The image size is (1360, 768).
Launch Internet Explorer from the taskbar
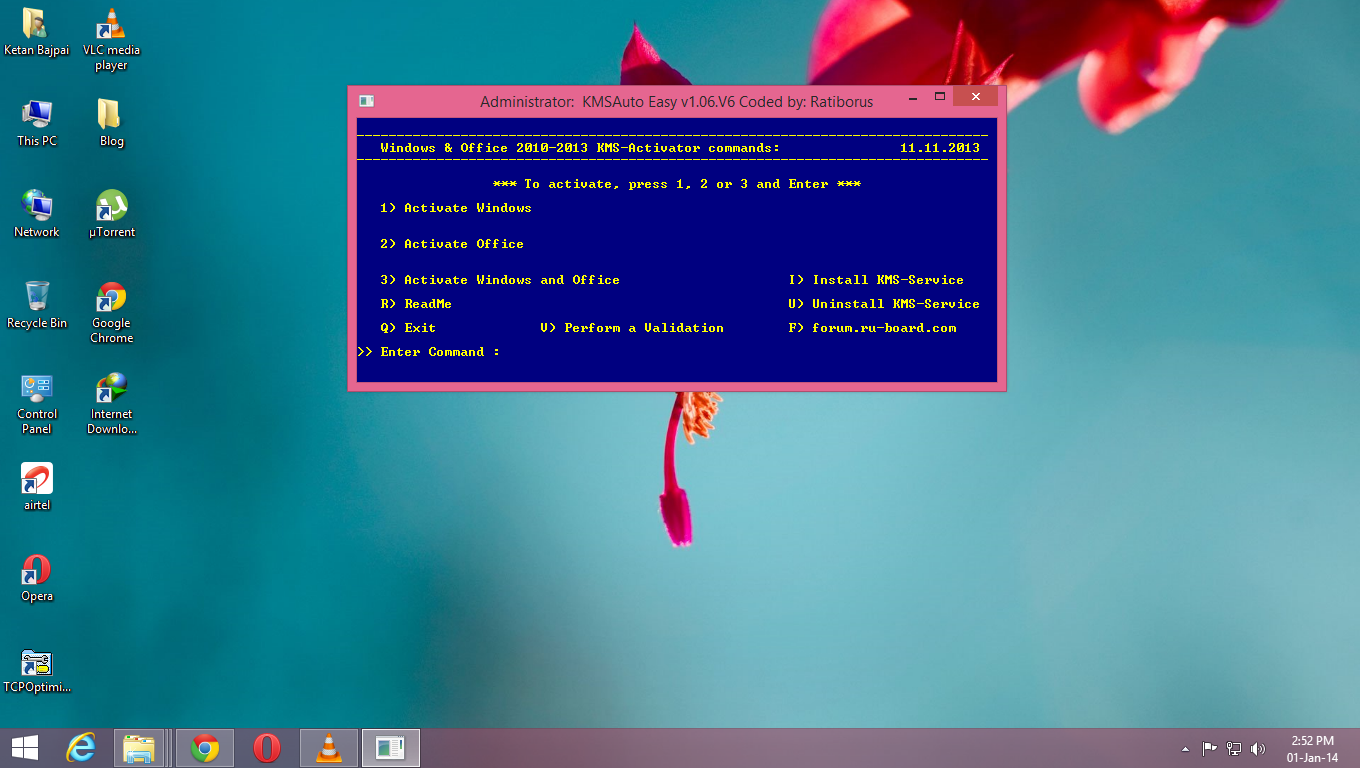[82, 747]
